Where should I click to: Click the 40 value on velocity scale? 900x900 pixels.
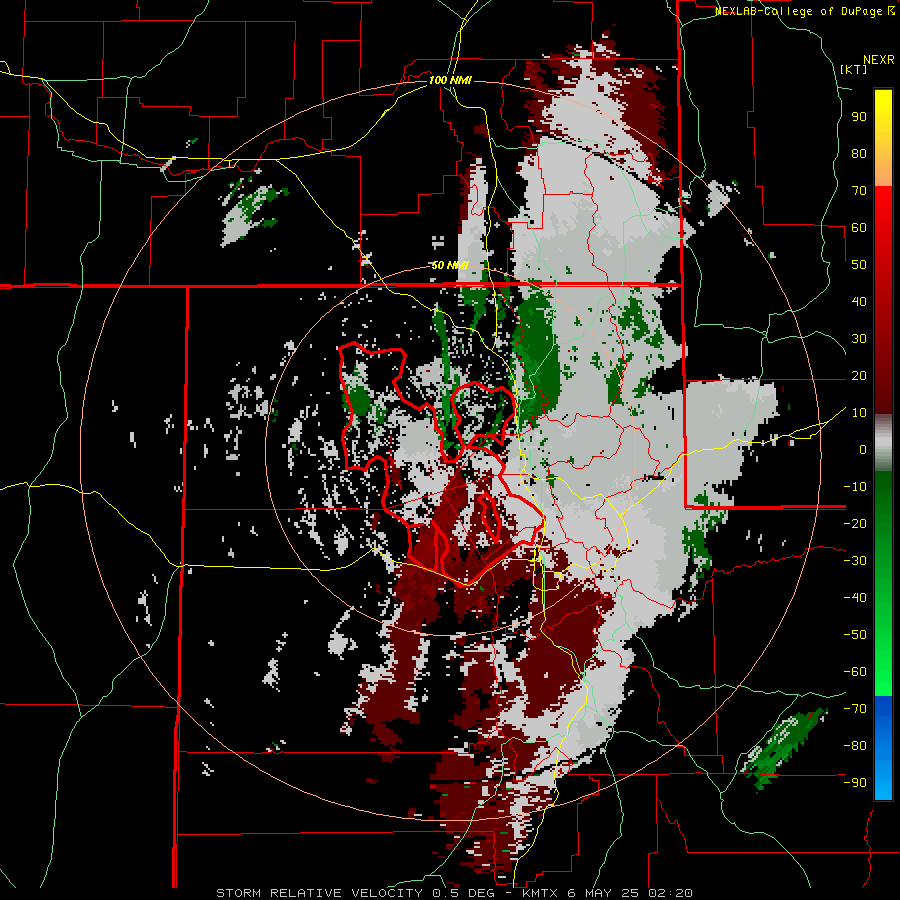click(x=859, y=301)
